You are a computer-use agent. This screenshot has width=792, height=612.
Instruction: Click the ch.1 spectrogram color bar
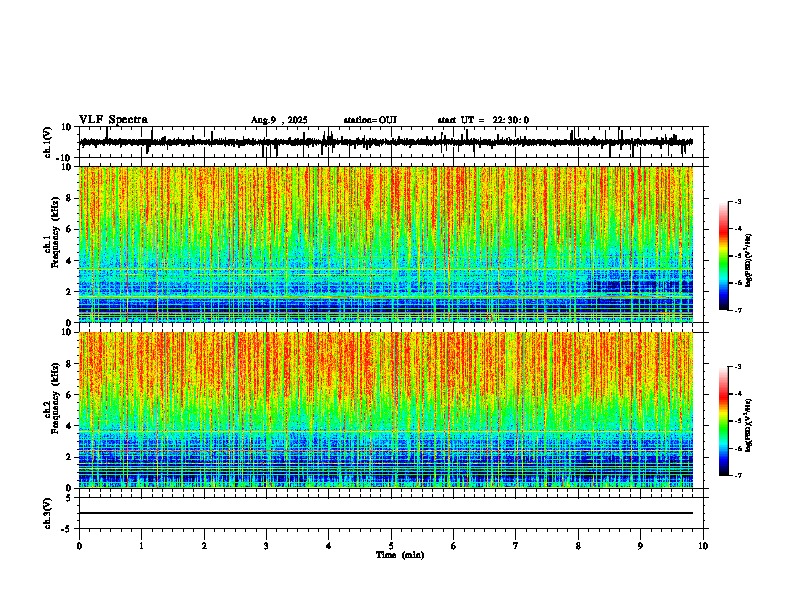click(x=723, y=255)
